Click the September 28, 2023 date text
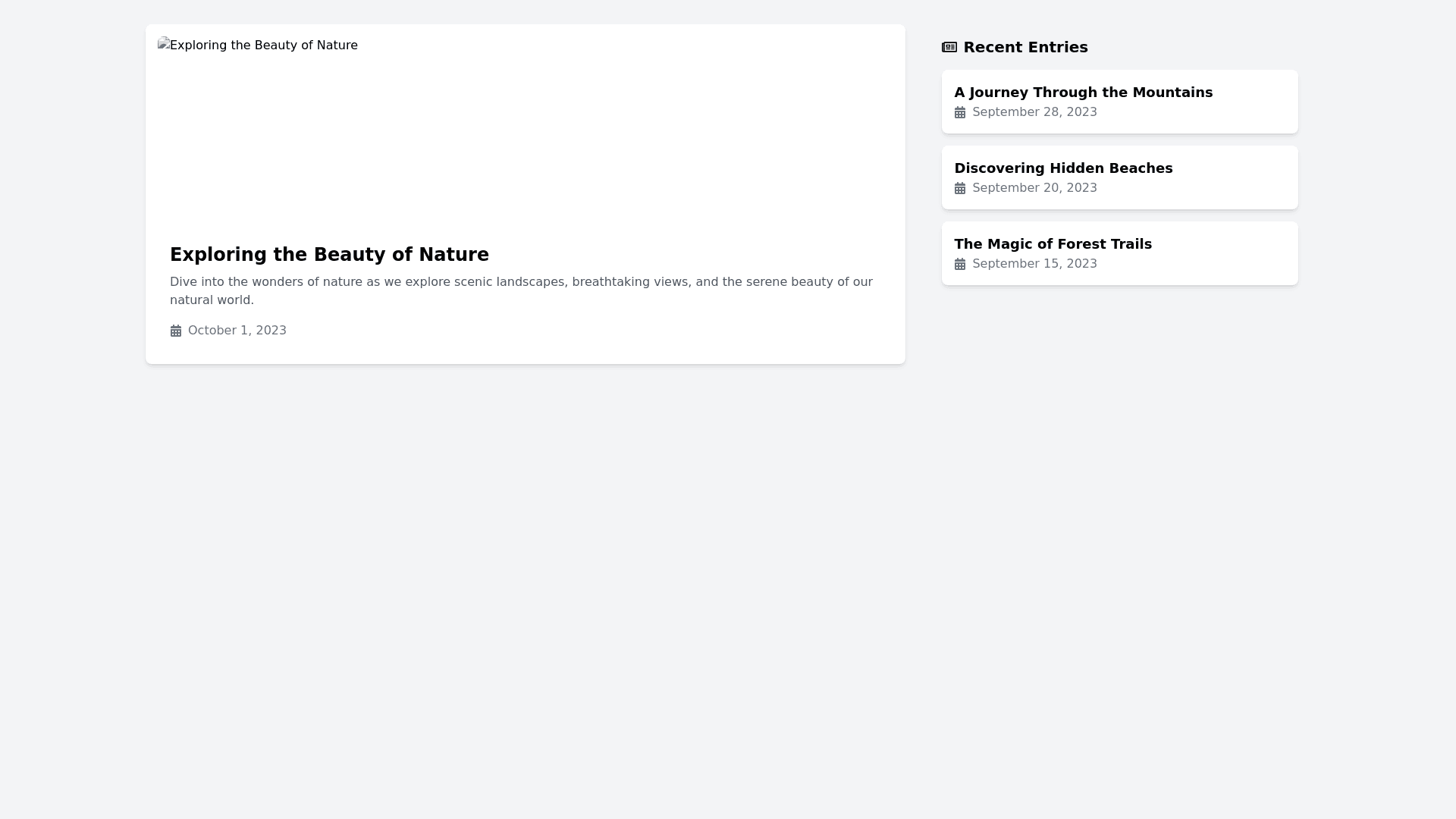This screenshot has height=819, width=1456. pos(1034,112)
